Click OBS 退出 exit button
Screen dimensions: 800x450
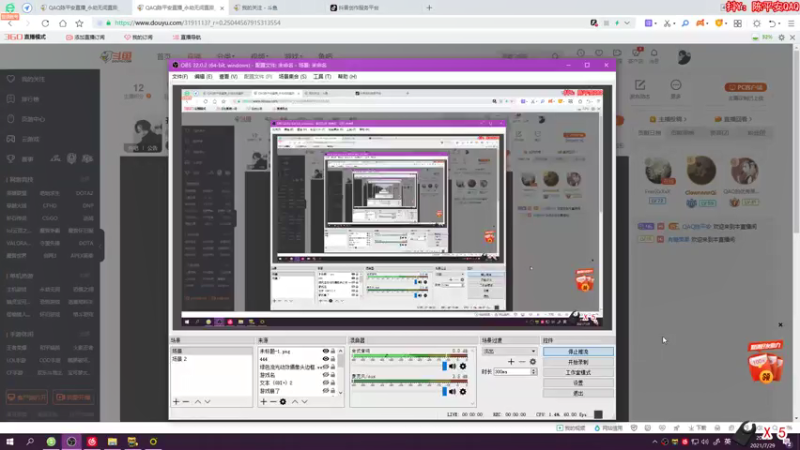click(578, 393)
